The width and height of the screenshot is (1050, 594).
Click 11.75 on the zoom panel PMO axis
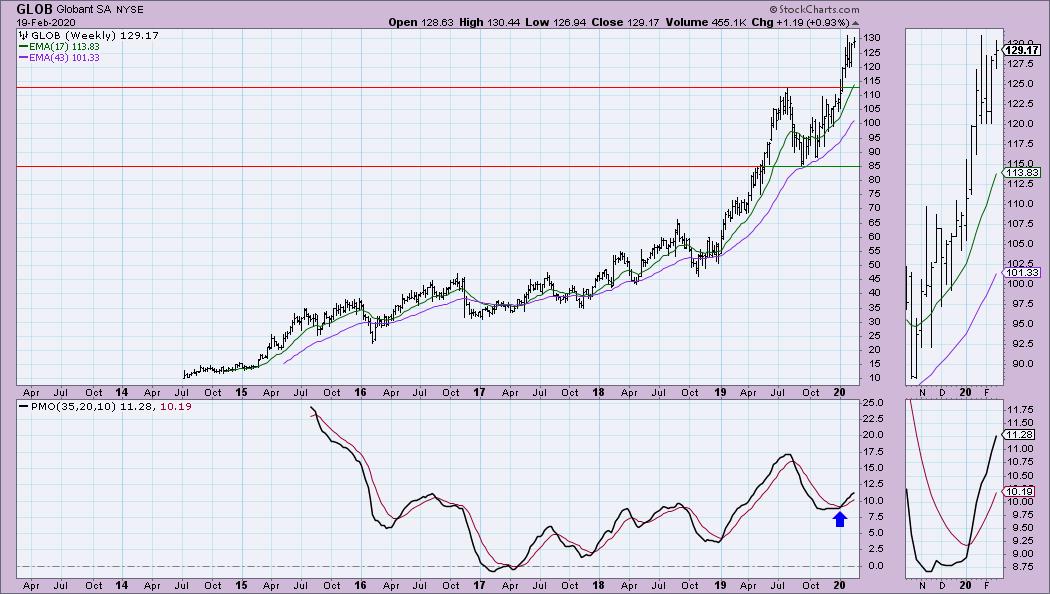pos(1021,410)
